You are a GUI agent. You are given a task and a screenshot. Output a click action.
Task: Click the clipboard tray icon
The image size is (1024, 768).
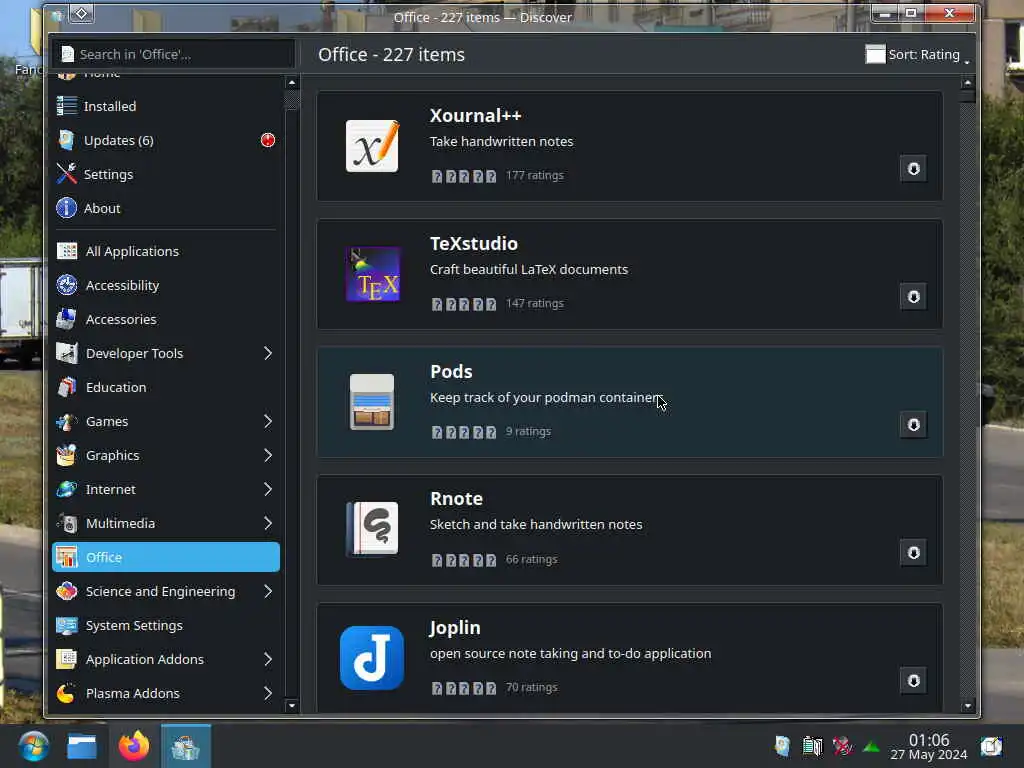[x=812, y=746]
